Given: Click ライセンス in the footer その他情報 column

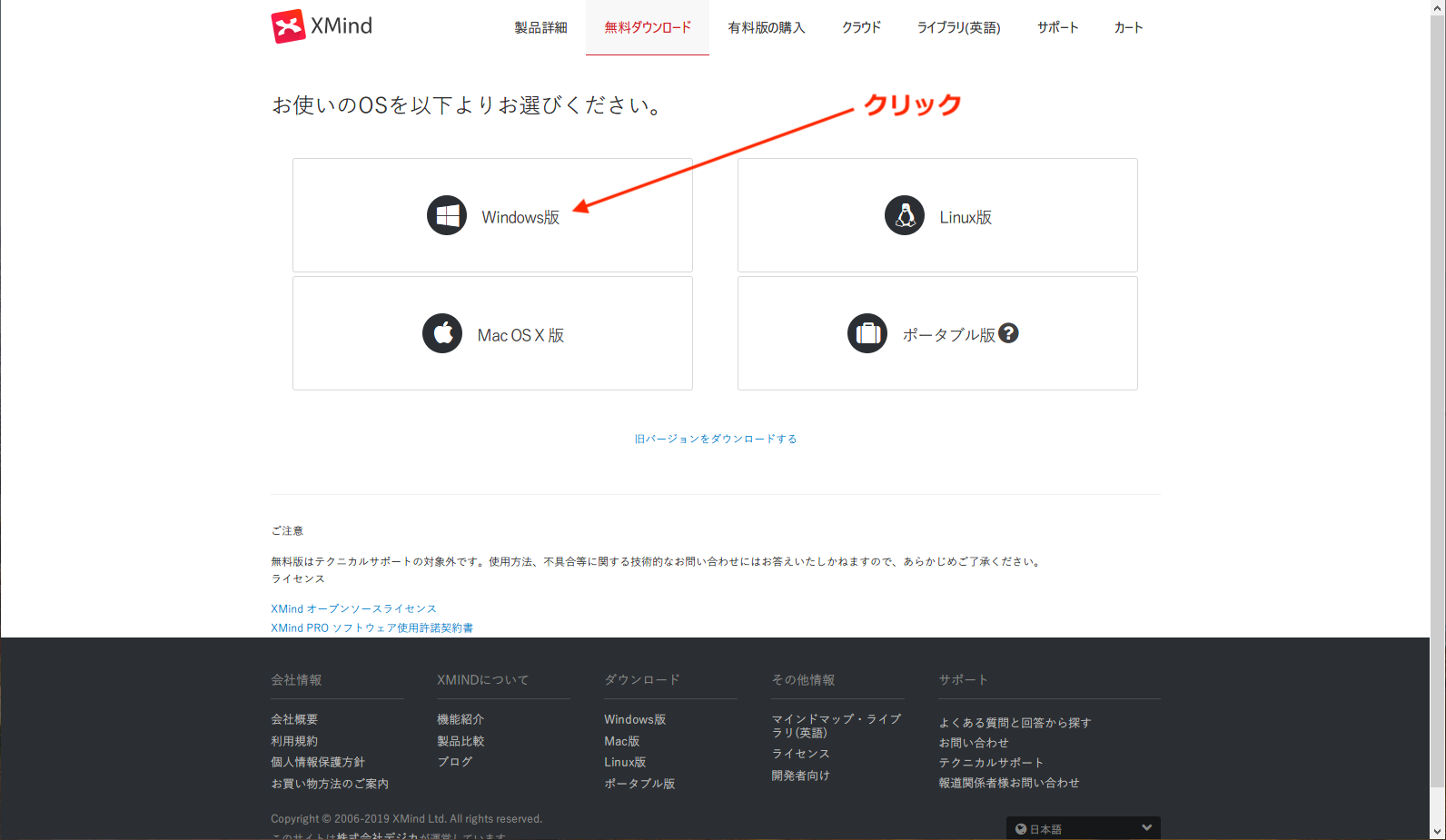Looking at the screenshot, I should pyautogui.click(x=800, y=754).
